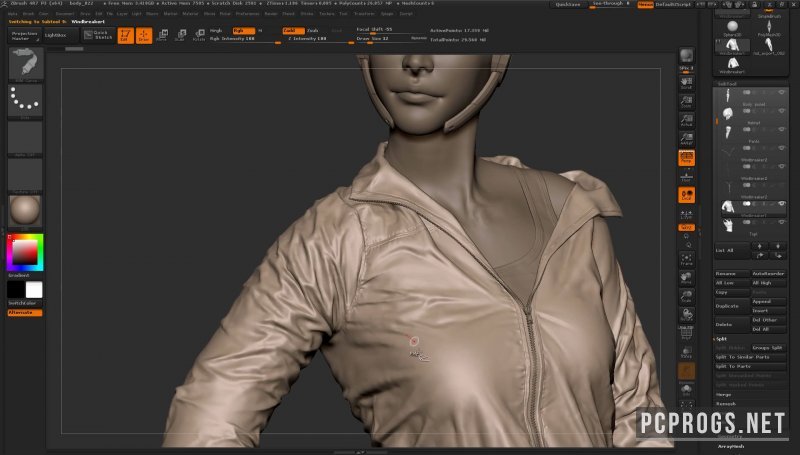Select the Draw mode button

(x=144, y=35)
